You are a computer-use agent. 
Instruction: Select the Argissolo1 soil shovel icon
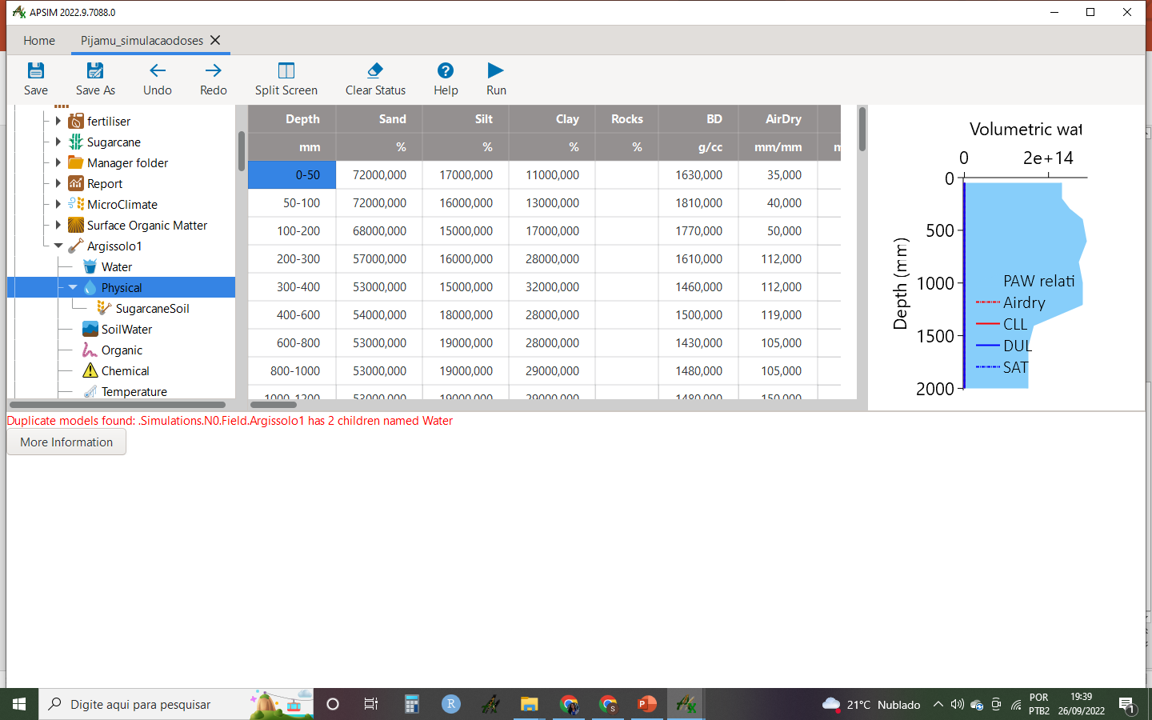coord(76,246)
